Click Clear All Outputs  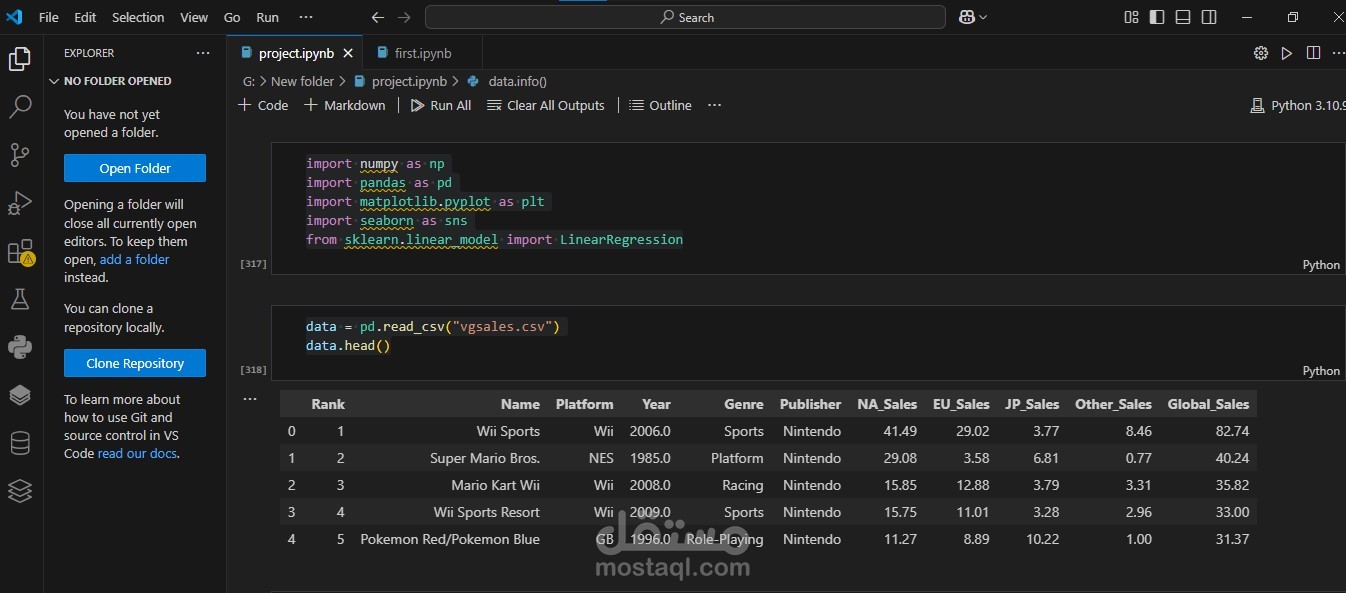(x=546, y=105)
